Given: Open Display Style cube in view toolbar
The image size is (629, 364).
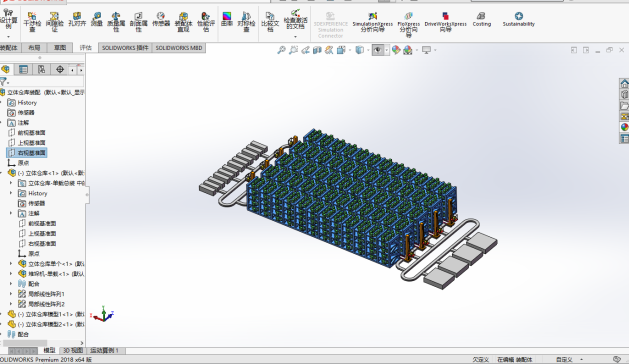Looking at the screenshot, I should point(360,50).
